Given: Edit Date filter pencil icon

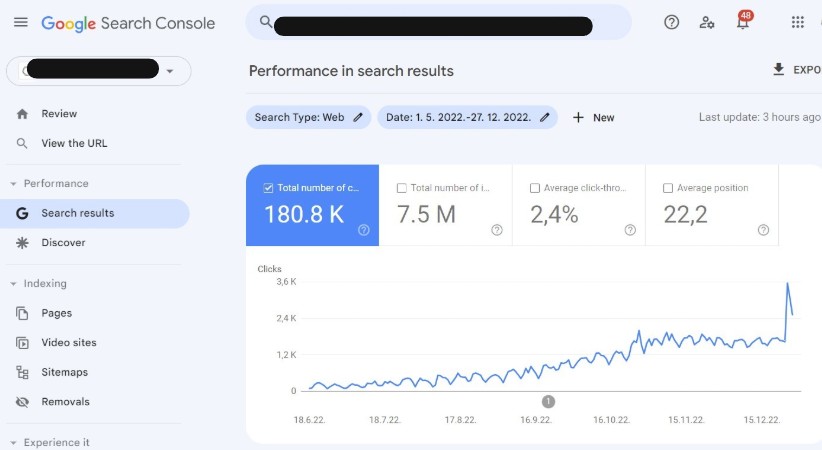Looking at the screenshot, I should [545, 117].
